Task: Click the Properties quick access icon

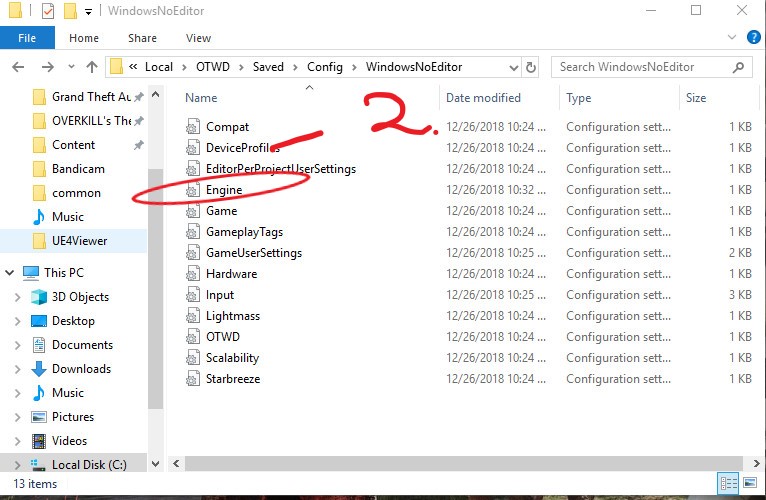Action: (48, 10)
